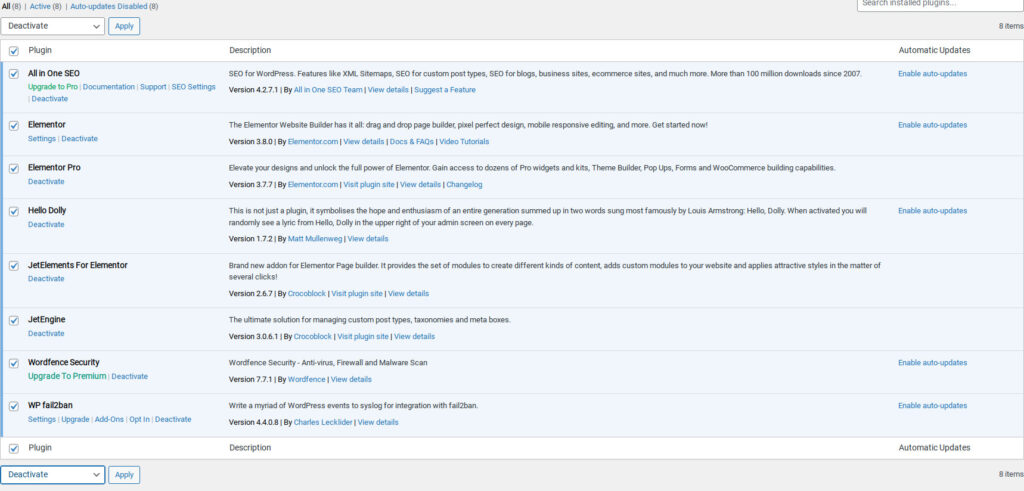
Task: View details of Hello Dolly
Action: [x=368, y=239]
